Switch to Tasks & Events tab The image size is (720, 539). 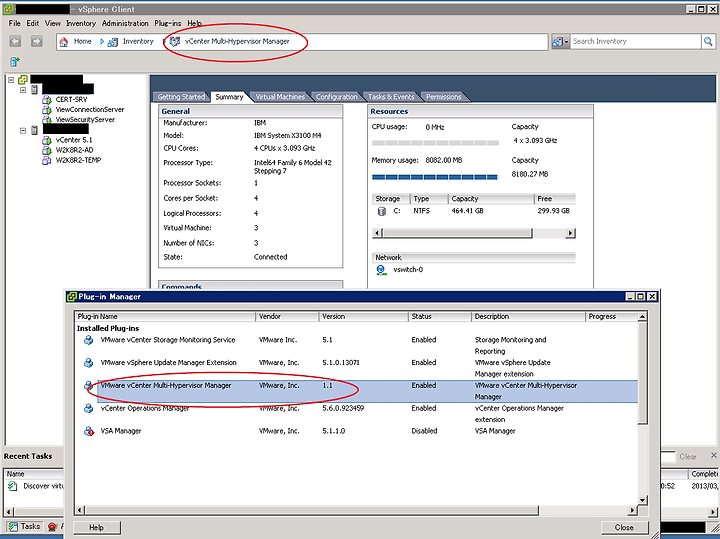(391, 96)
